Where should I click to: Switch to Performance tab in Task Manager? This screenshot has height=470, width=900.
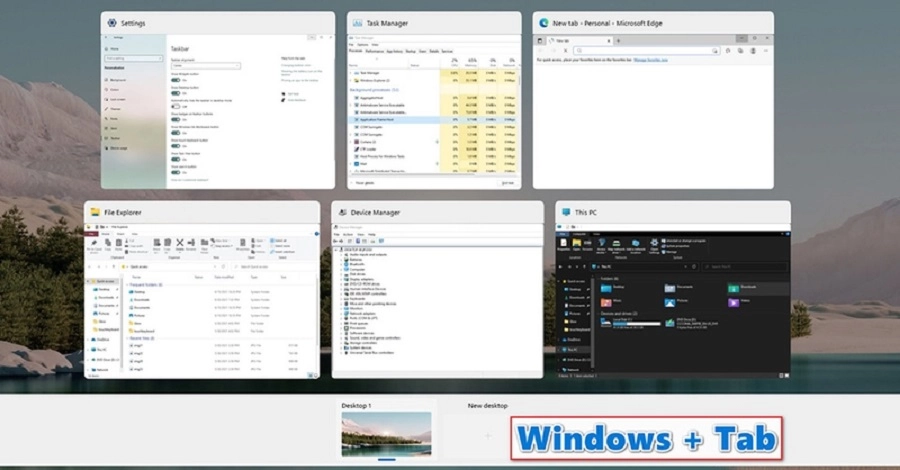coord(374,51)
